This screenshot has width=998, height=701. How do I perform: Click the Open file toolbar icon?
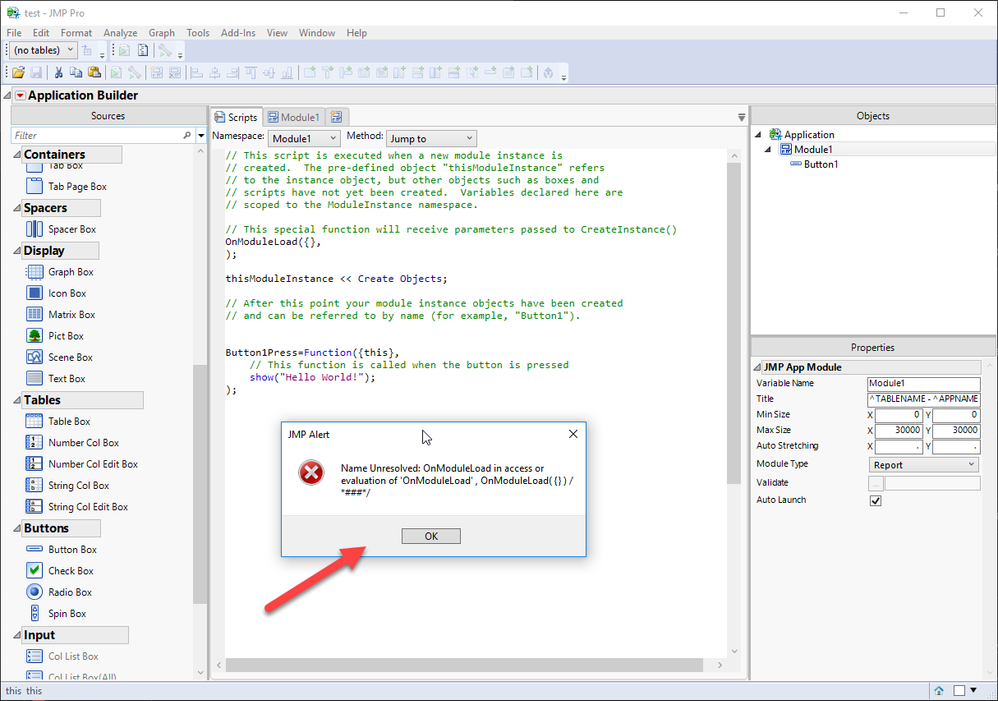[18, 73]
